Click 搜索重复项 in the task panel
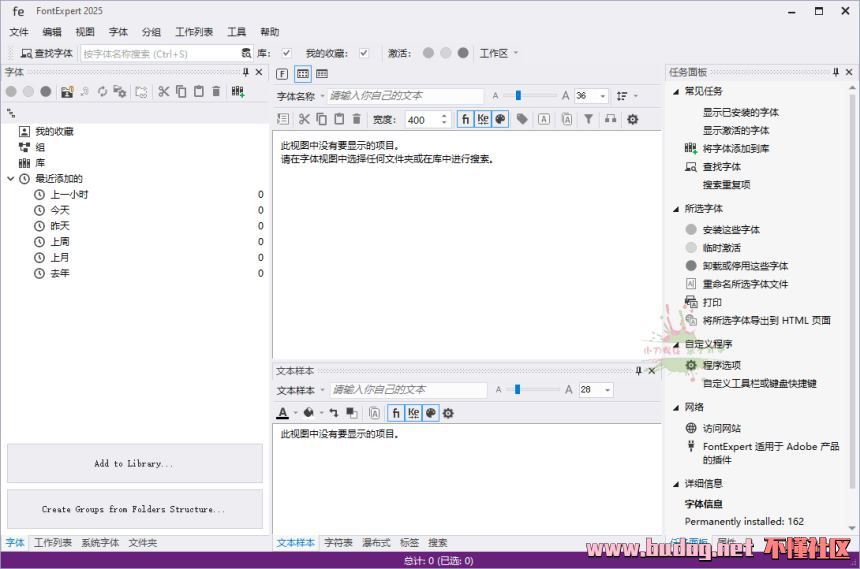Screen dimensions: 860x569 point(726,184)
